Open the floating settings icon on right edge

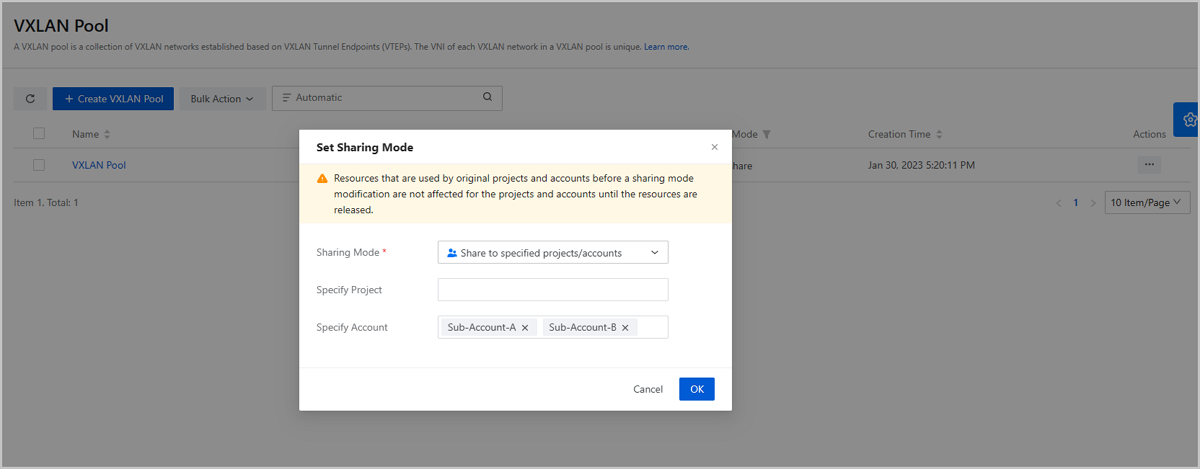1188,119
